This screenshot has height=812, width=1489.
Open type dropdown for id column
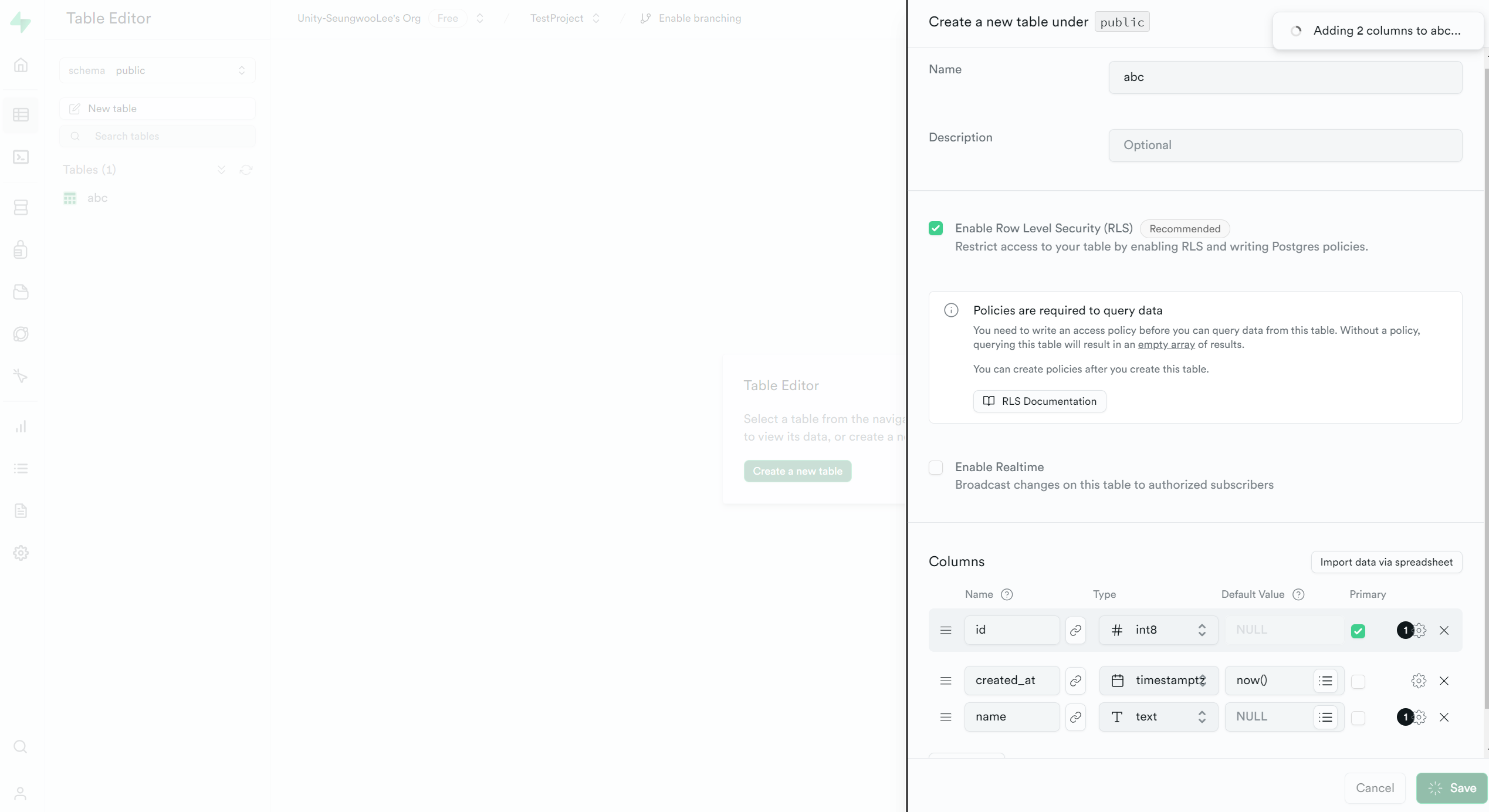click(1158, 630)
